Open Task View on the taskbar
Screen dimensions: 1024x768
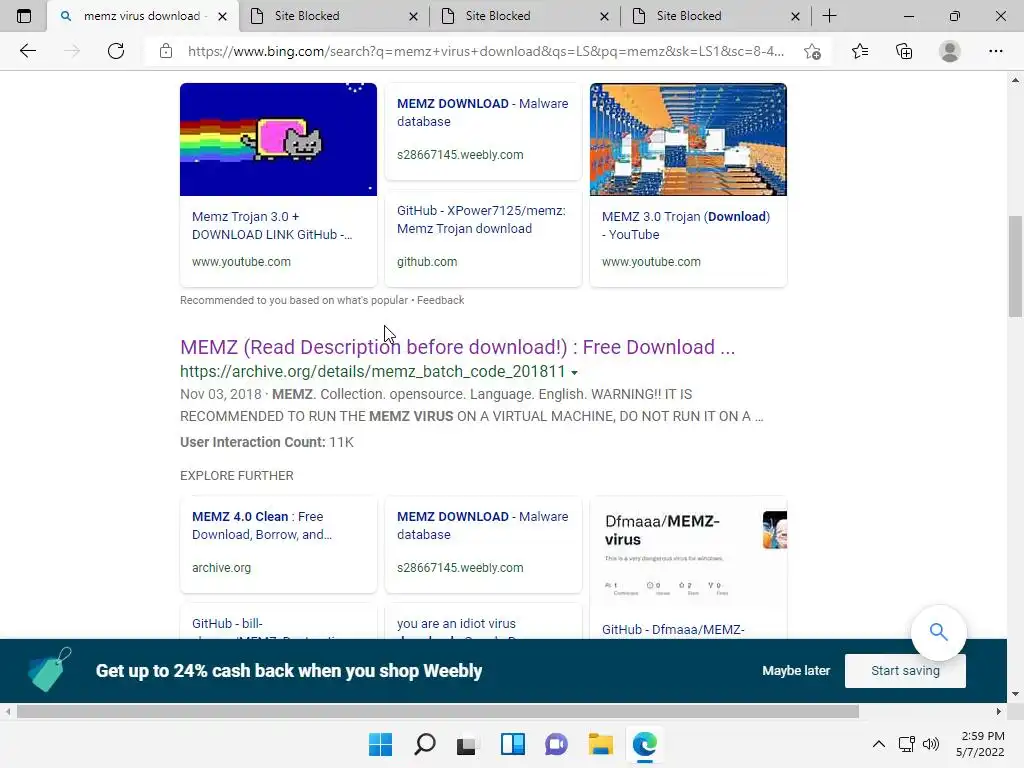point(468,744)
